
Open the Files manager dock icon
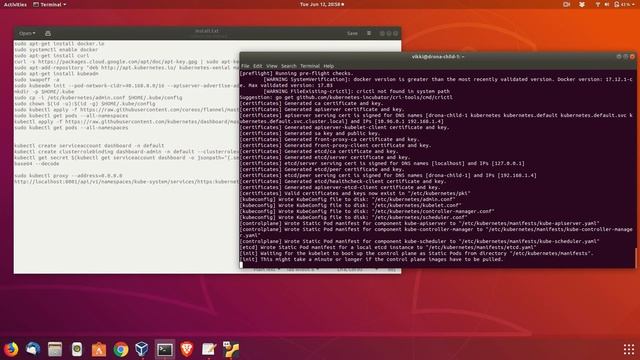[55, 349]
